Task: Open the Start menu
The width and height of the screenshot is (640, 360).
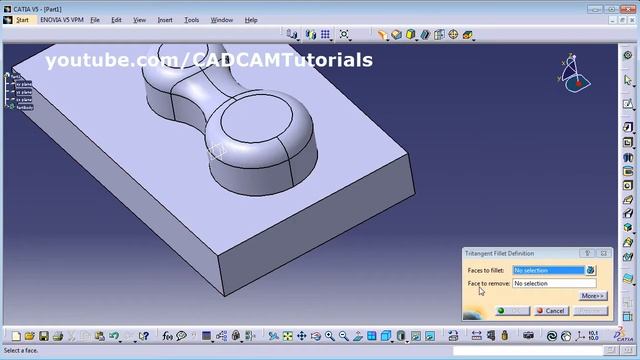Action: pos(22,20)
